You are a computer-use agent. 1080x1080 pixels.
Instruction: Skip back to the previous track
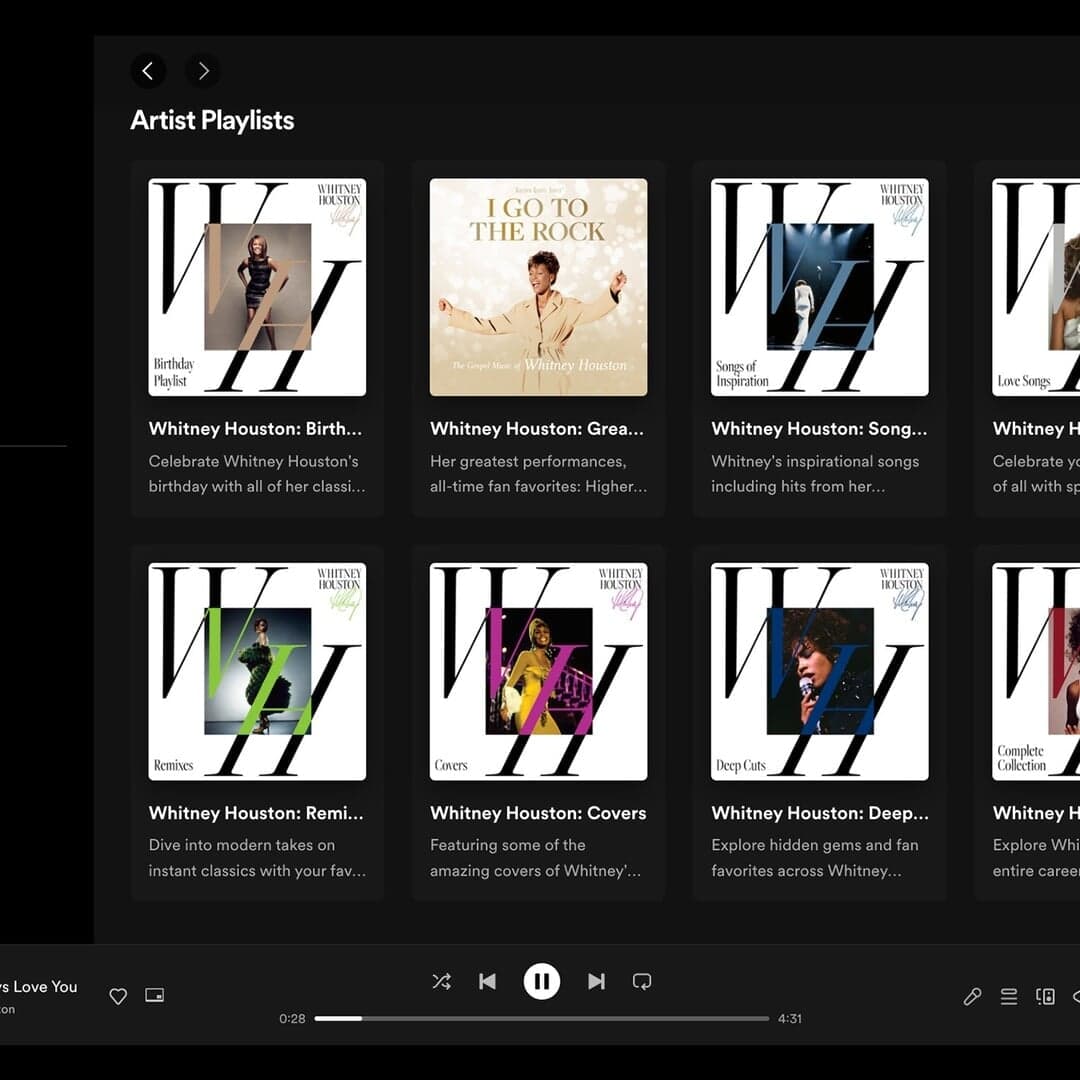click(x=487, y=981)
